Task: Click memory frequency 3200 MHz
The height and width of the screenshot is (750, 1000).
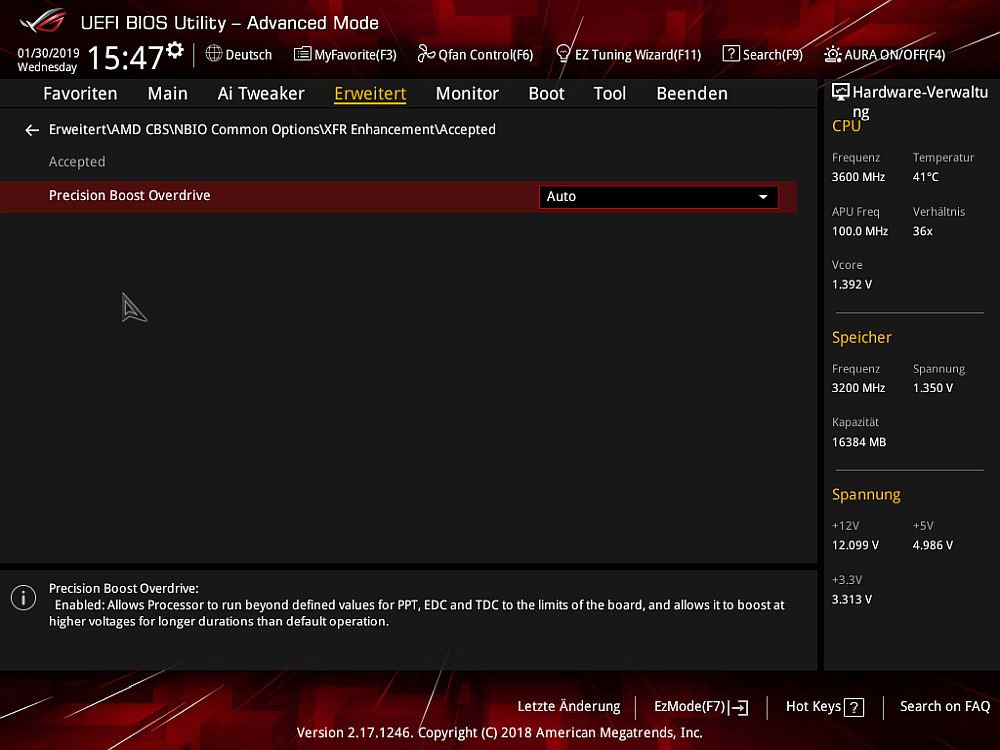Action: (x=858, y=388)
